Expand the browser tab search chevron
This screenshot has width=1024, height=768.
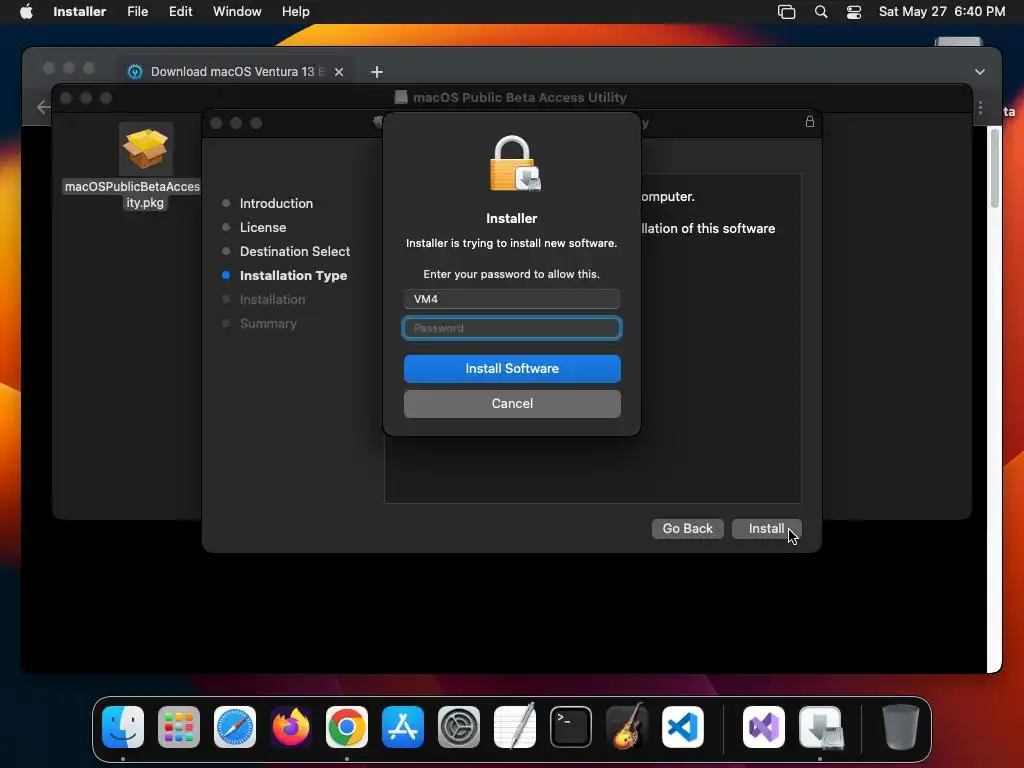coord(980,72)
